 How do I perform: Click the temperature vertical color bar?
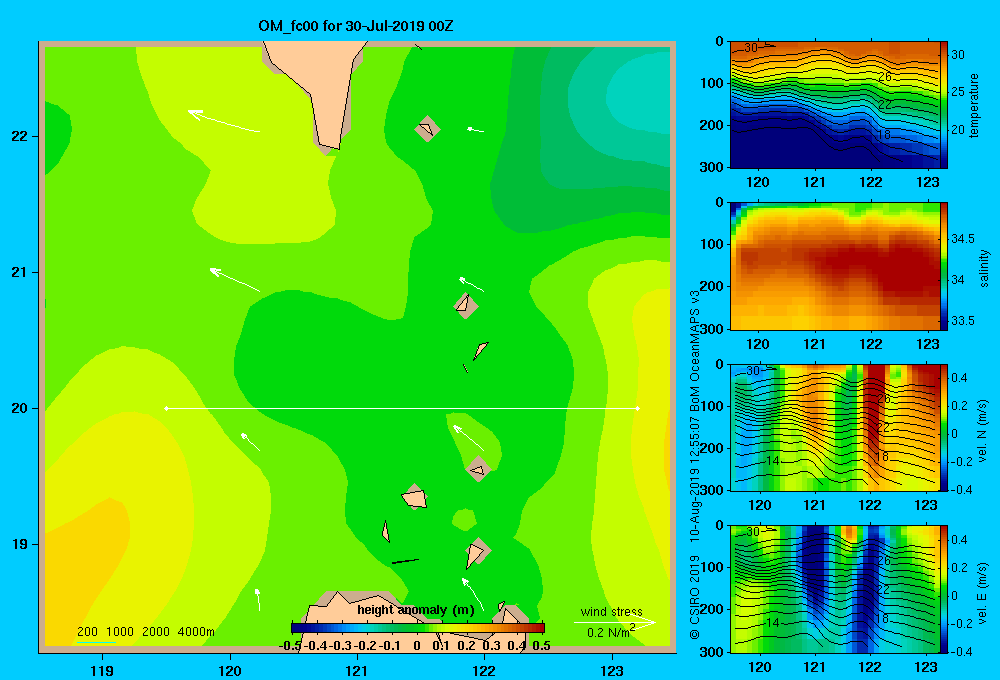coord(944,105)
